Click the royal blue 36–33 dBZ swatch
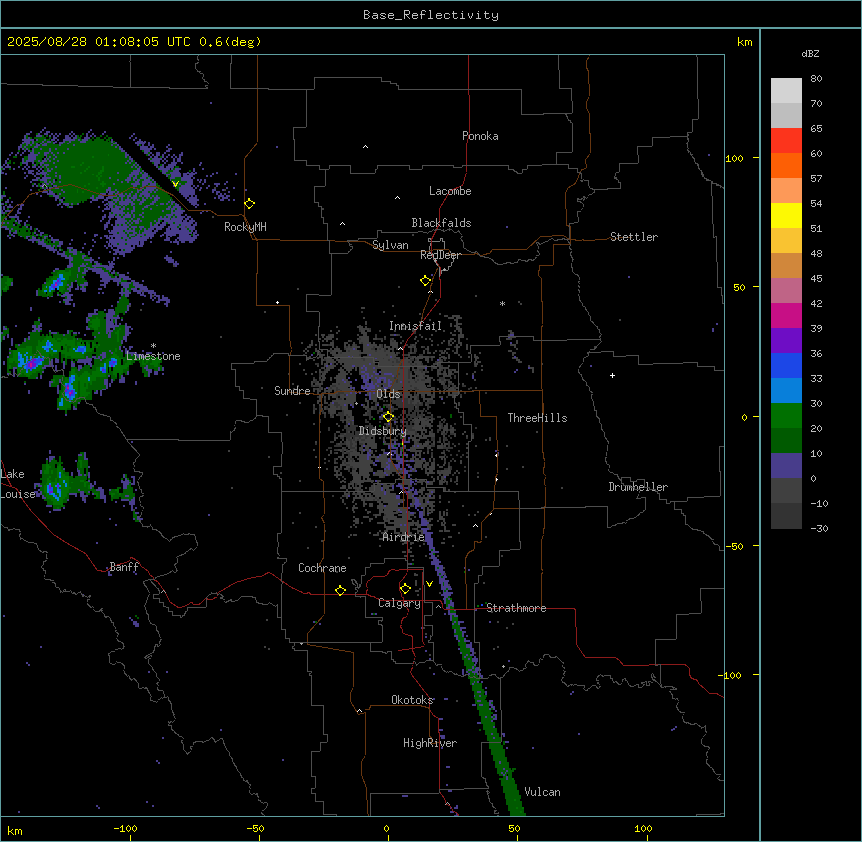862x842 pixels. coord(786,365)
